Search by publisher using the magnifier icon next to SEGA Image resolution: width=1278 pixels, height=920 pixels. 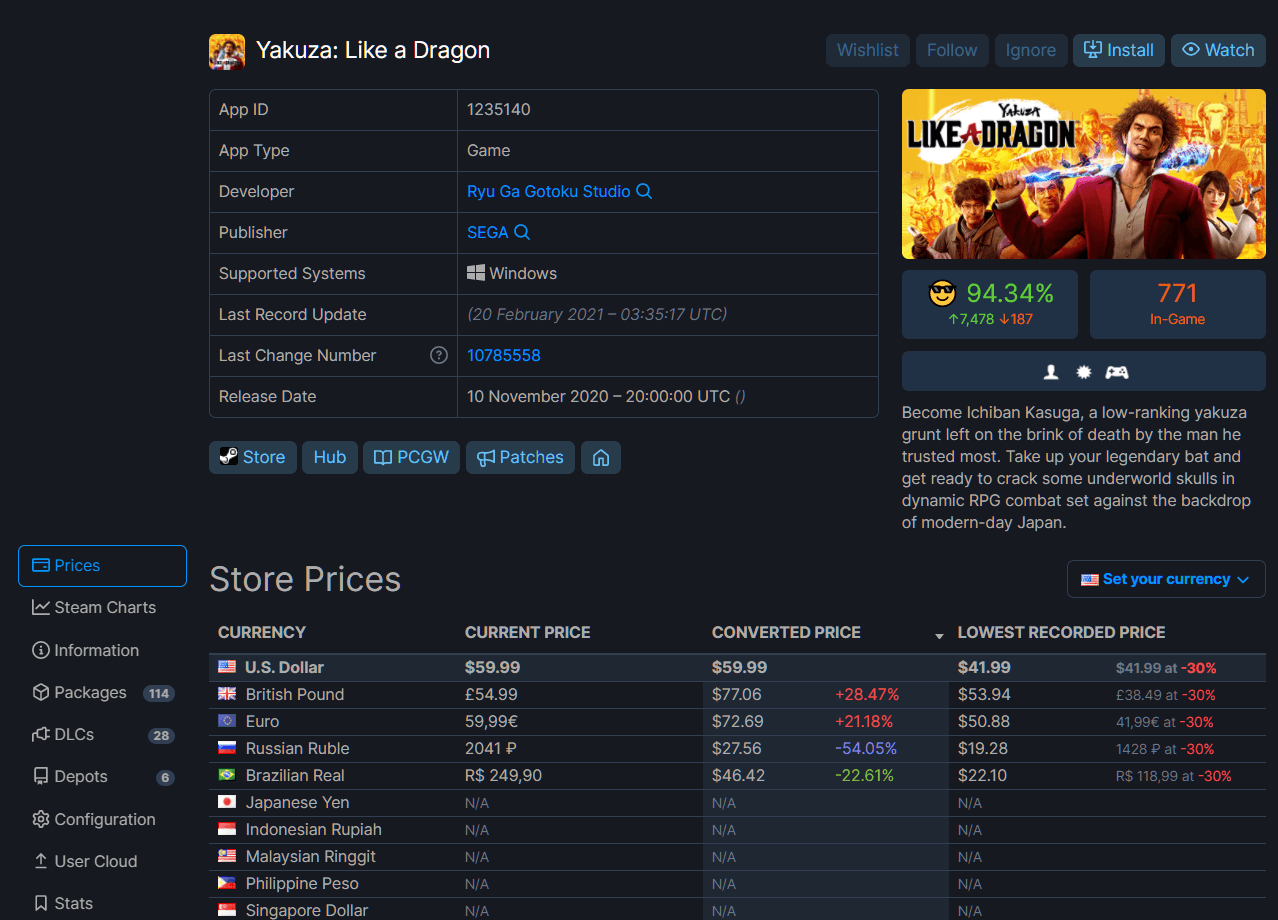click(522, 232)
